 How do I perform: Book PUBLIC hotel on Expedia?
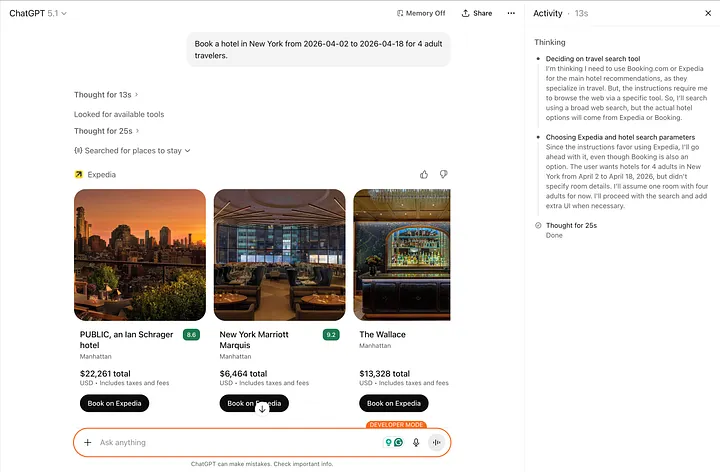[x=114, y=403]
